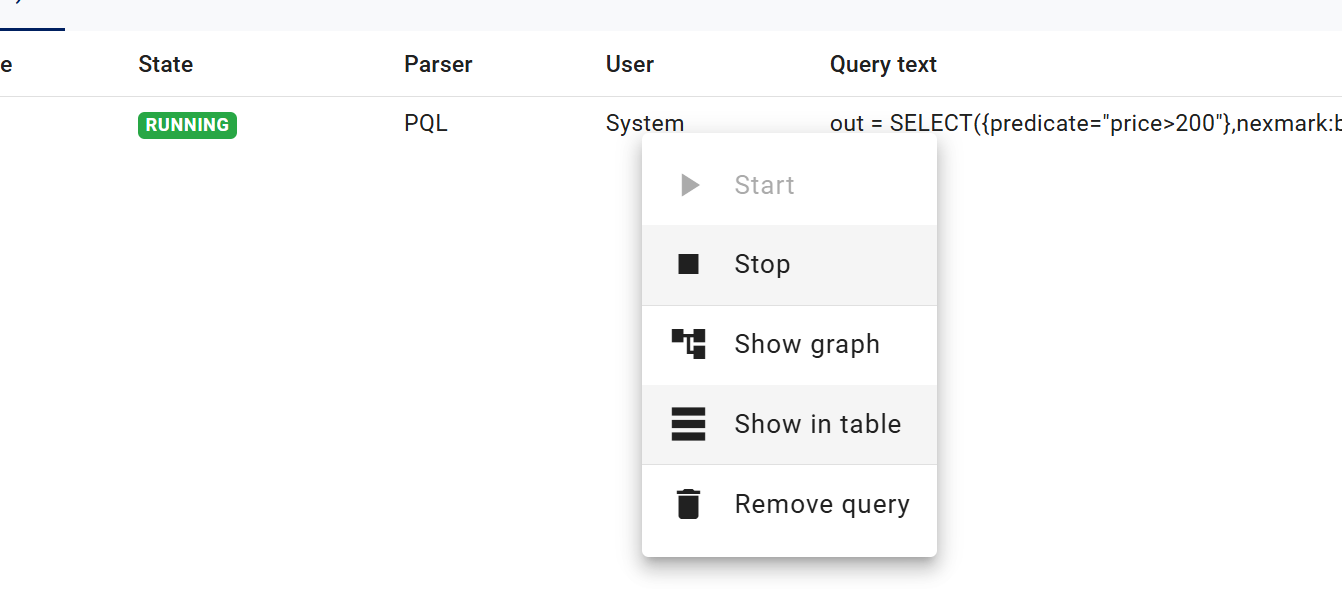Pick Show in table menu entry

tap(817, 424)
